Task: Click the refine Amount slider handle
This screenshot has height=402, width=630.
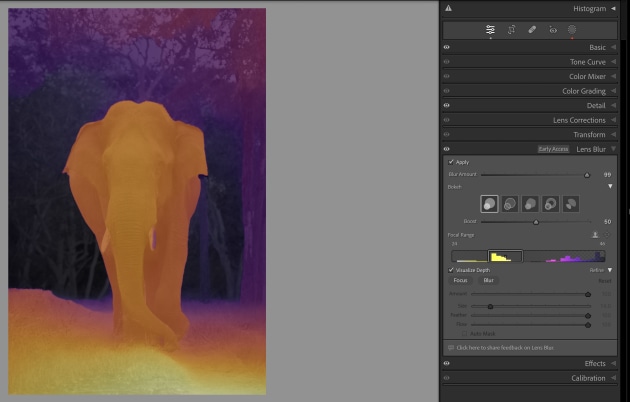Action: [x=588, y=294]
